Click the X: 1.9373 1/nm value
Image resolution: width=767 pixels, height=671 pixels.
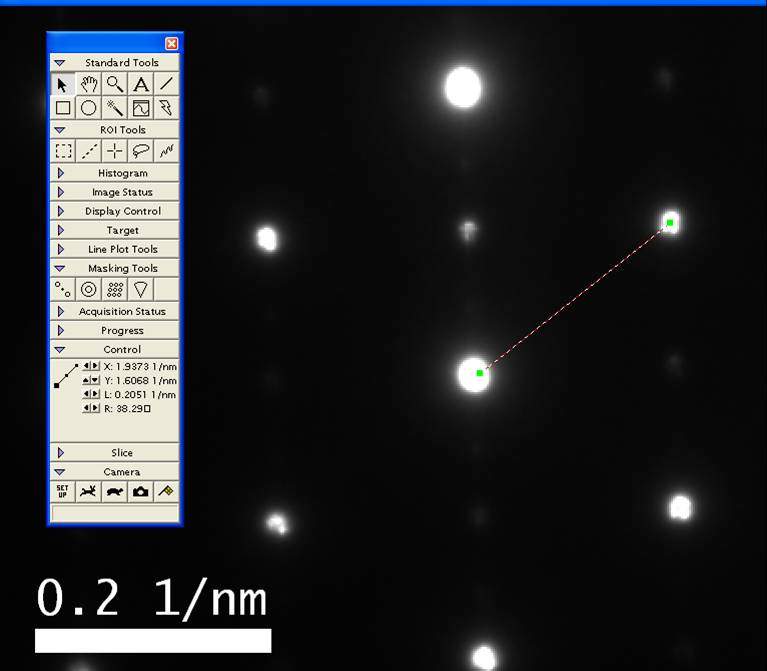pos(140,366)
